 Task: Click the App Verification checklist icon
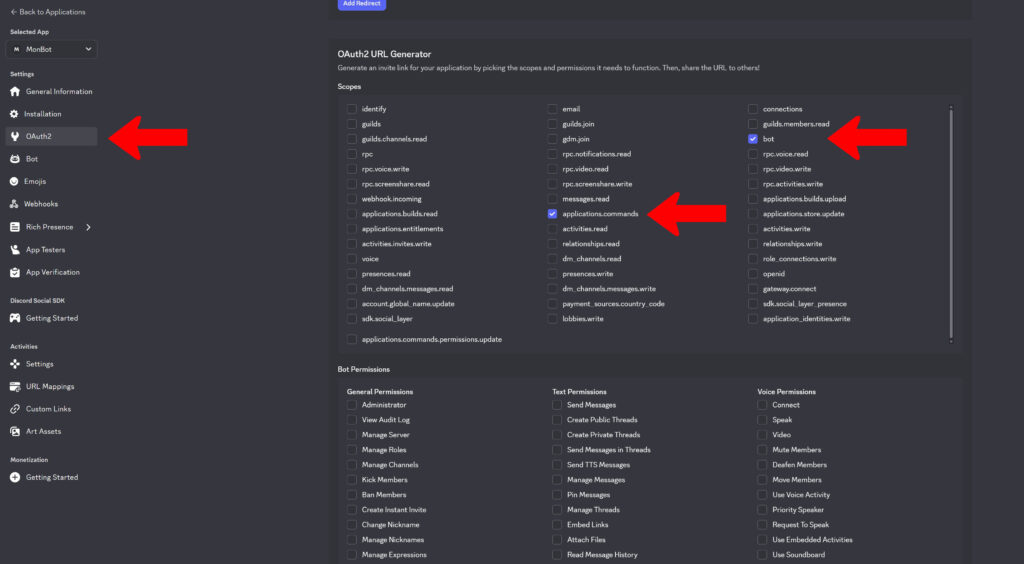(15, 272)
